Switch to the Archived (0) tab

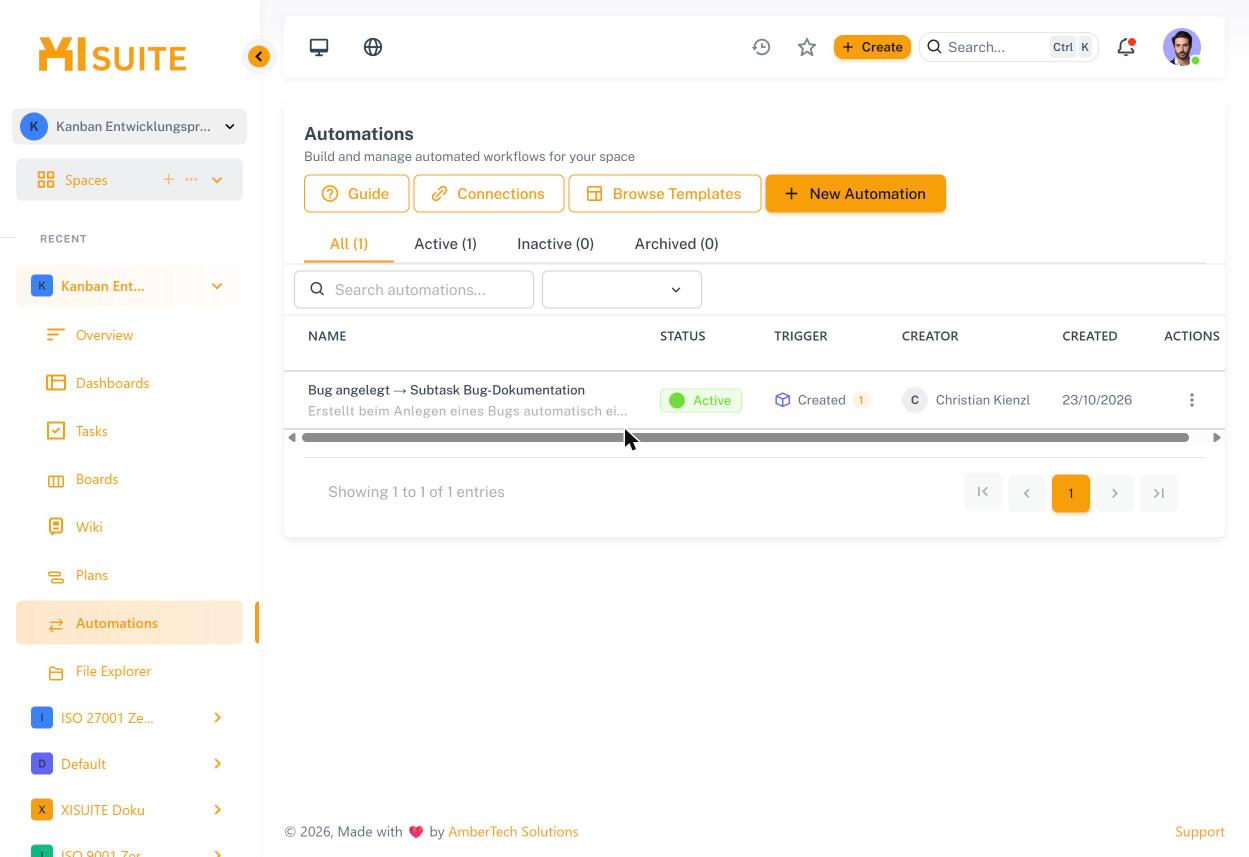click(x=676, y=244)
